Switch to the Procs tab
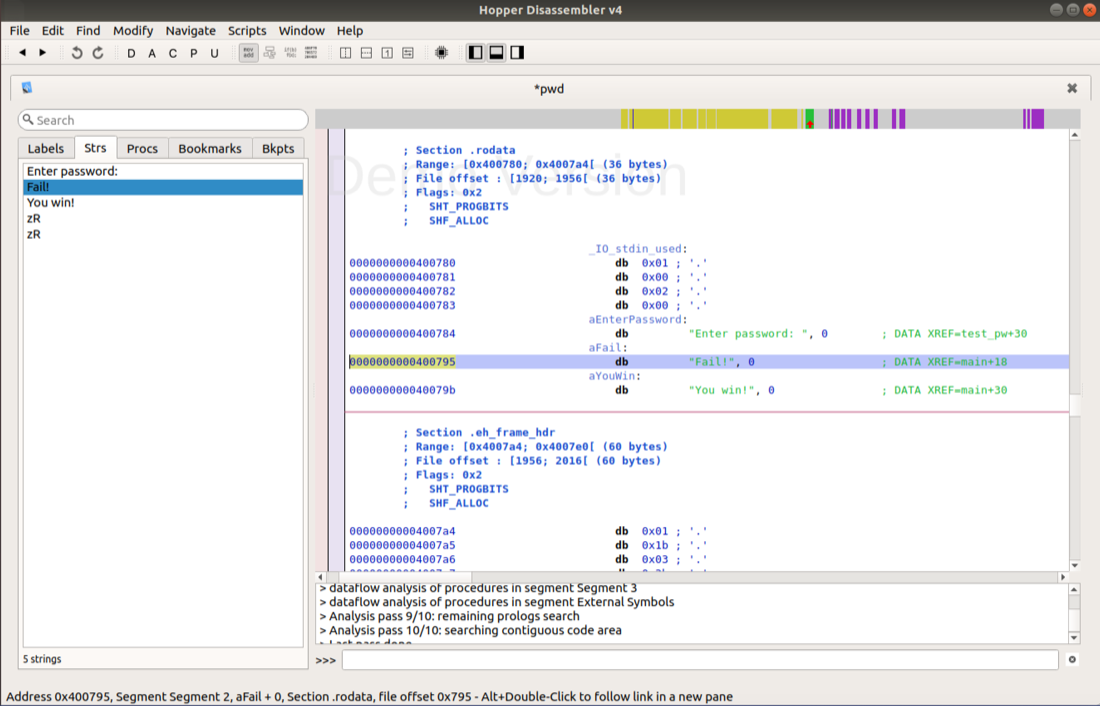The height and width of the screenshot is (706, 1100). (142, 148)
